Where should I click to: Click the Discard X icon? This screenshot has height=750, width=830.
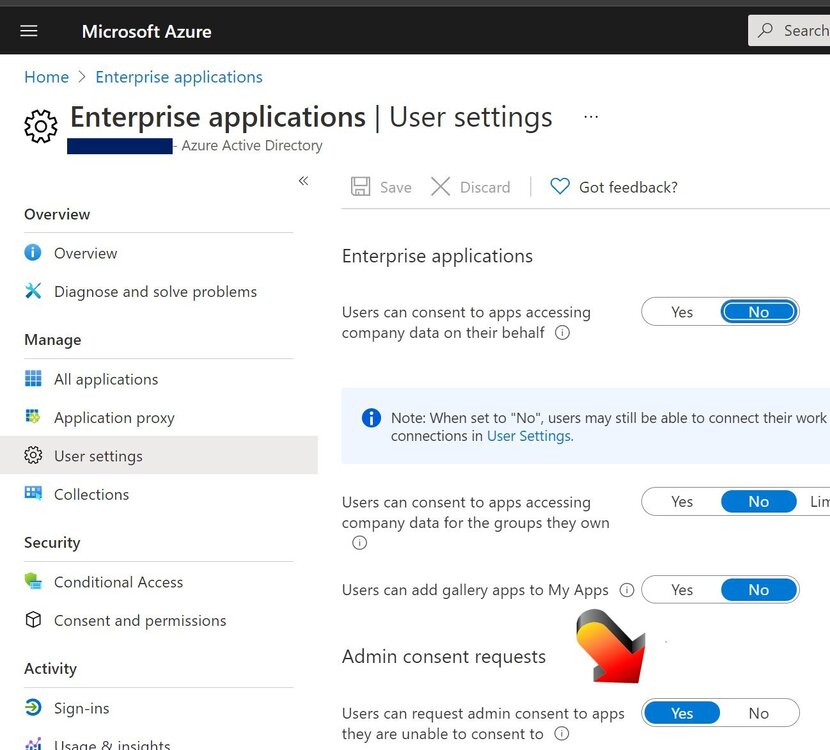coord(440,187)
